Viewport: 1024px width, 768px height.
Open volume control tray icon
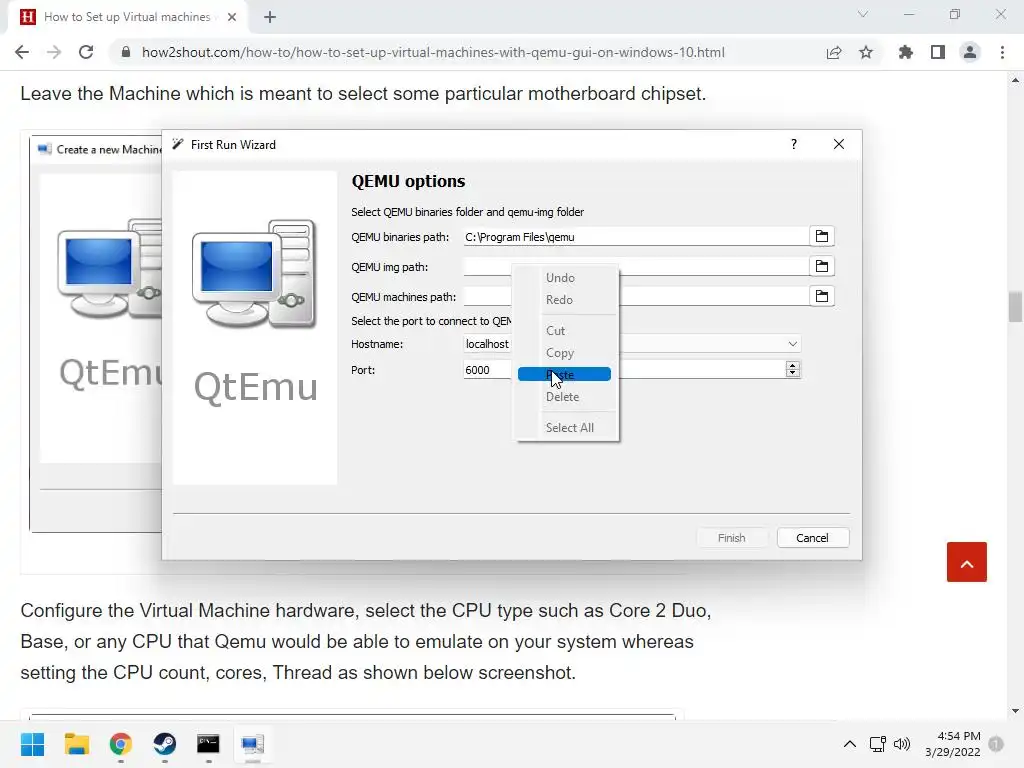[902, 744]
